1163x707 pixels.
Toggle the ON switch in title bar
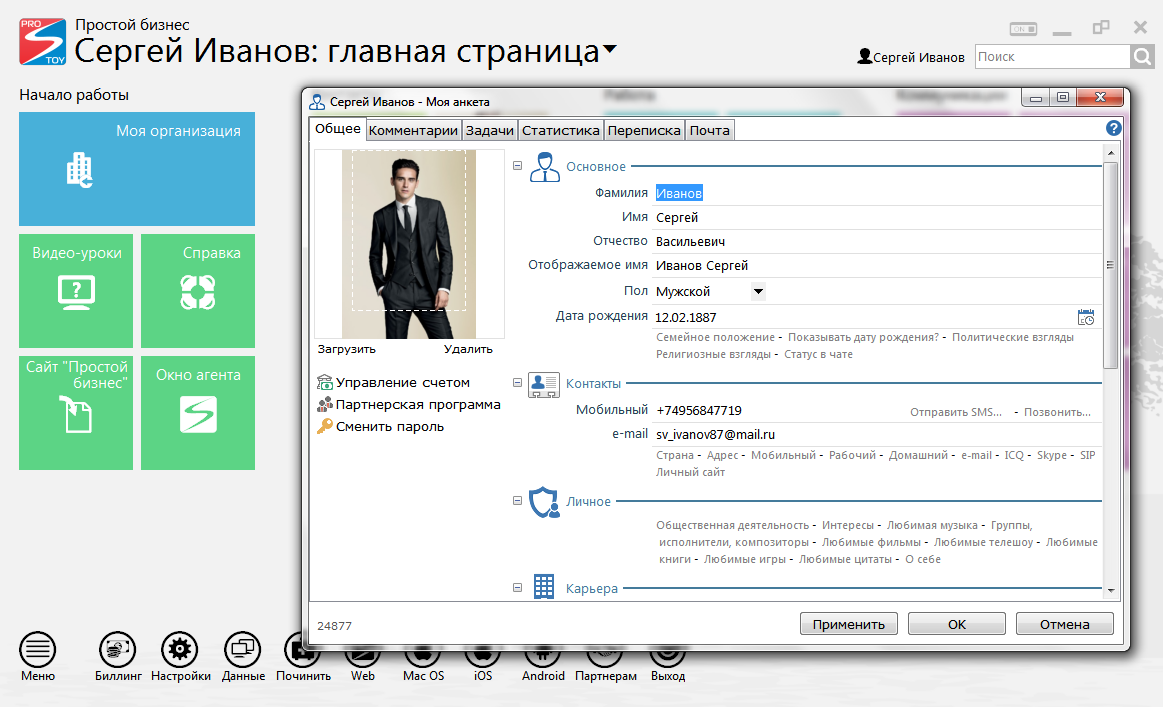[1024, 29]
